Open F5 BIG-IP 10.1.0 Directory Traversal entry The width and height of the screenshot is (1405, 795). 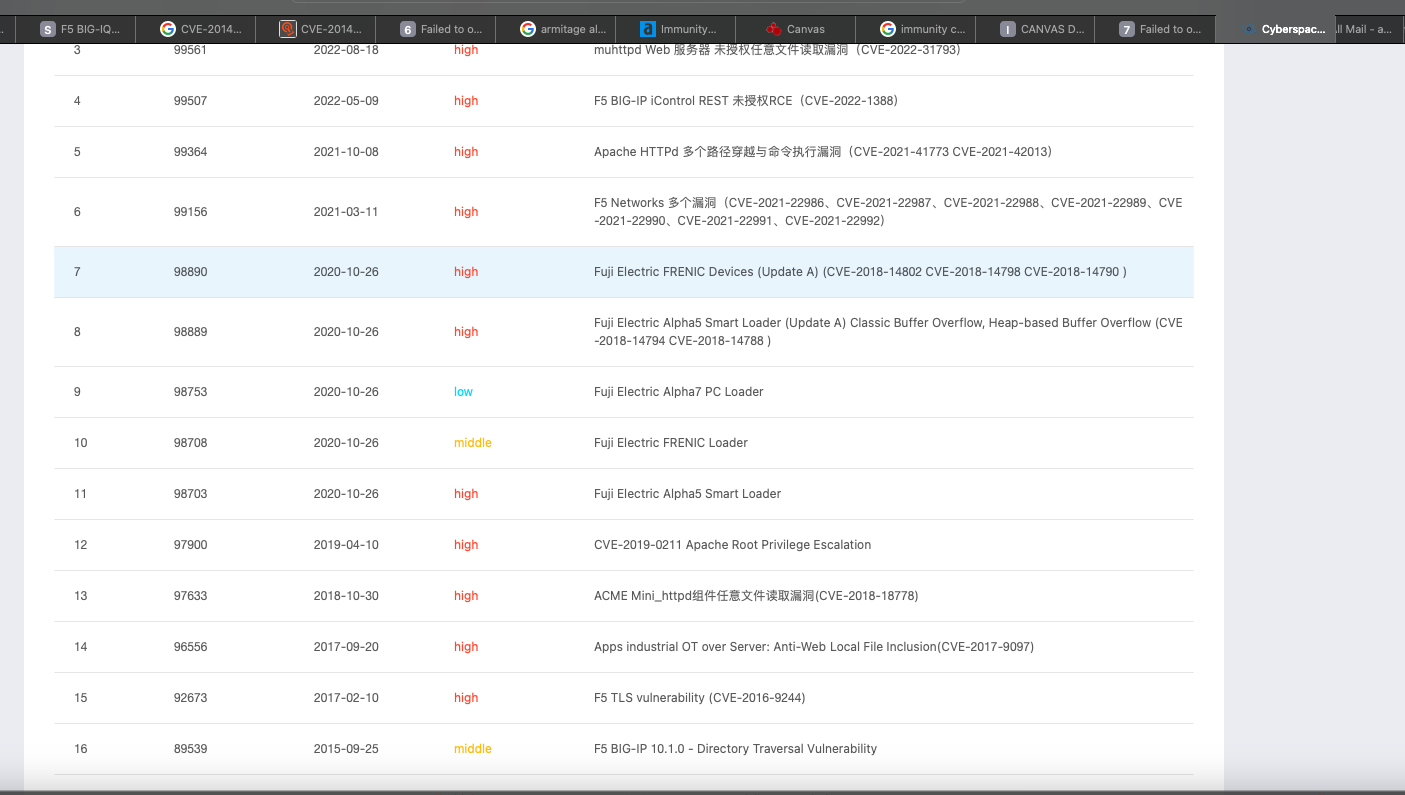click(x=735, y=749)
